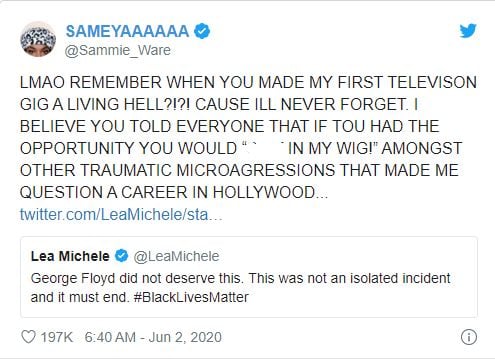Image resolution: width=495 pixels, height=363 pixels.
Task: Click the OTHER TRAUMATIC MICROAGRESSIONS line
Action: pyautogui.click(x=239, y=170)
